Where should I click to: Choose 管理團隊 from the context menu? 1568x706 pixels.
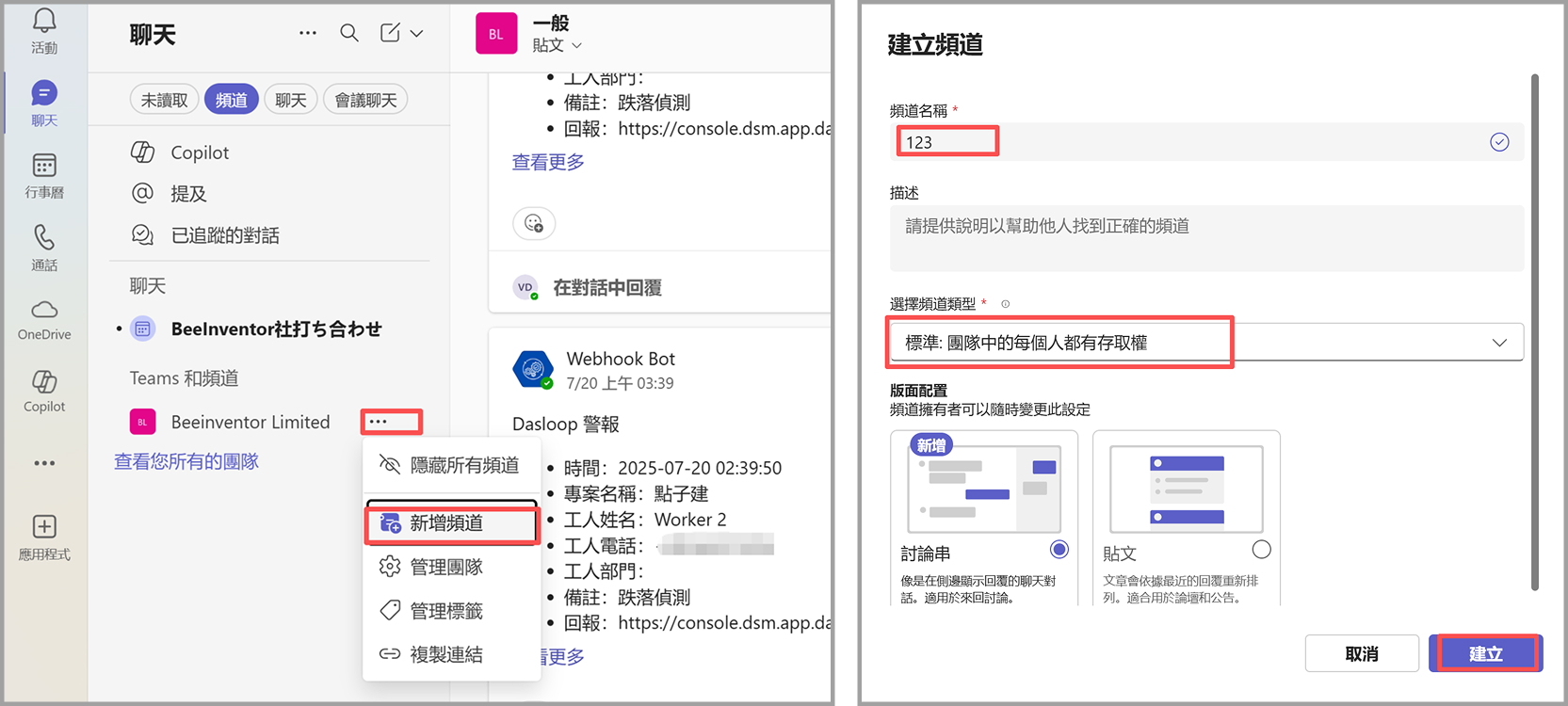446,567
